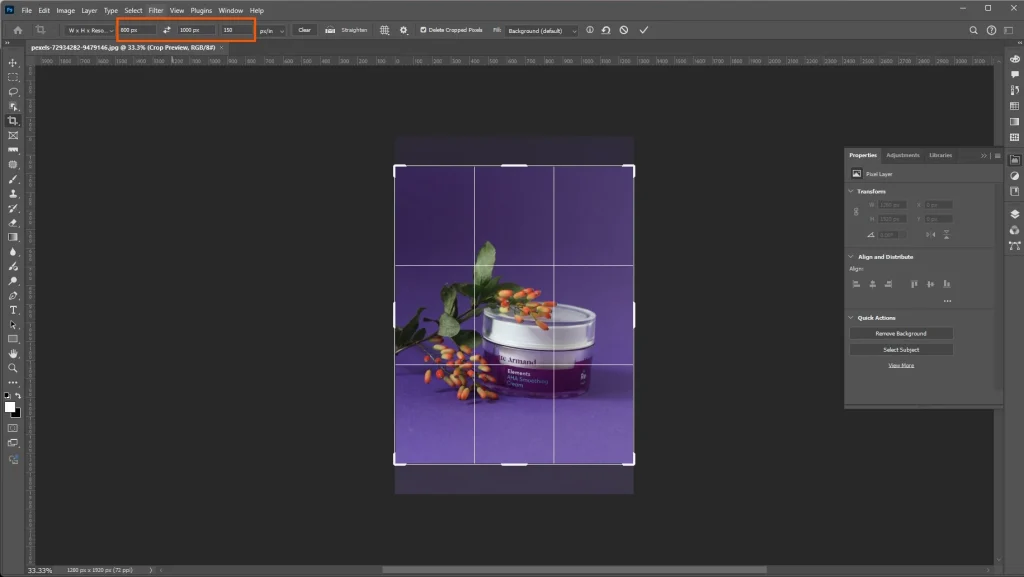The image size is (1024, 577).
Task: Toggle Delete Cropped Pixels checkbox
Action: click(423, 30)
